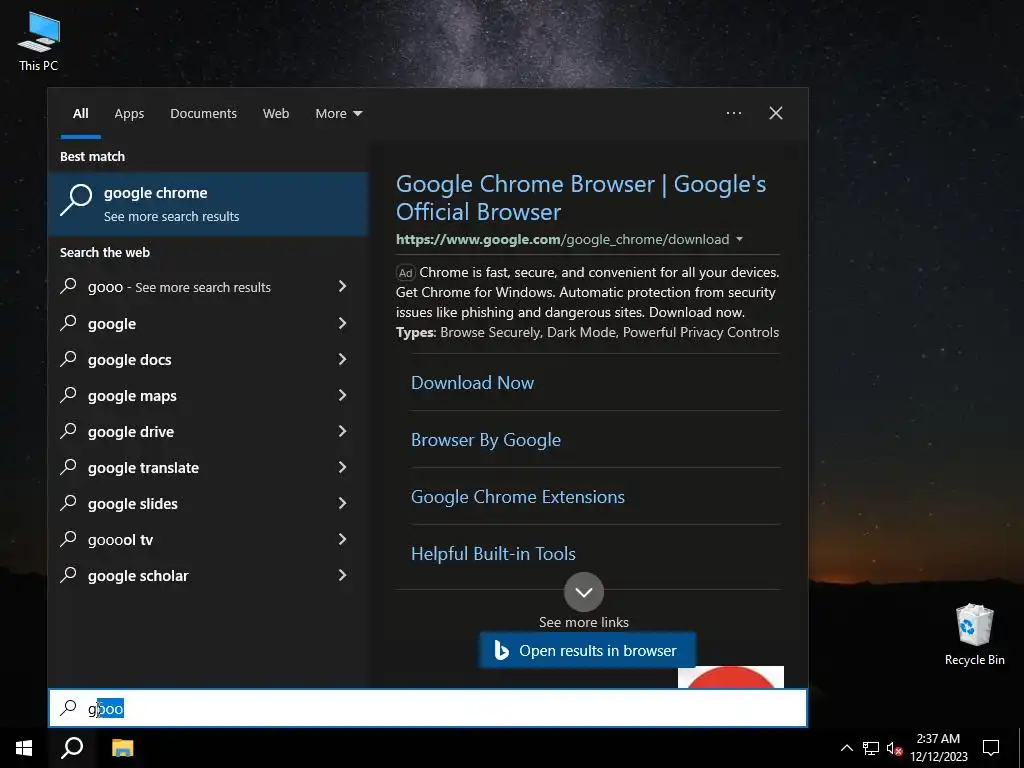Click the magnifier icon beside google docs
The height and width of the screenshot is (768, 1024).
pos(69,359)
